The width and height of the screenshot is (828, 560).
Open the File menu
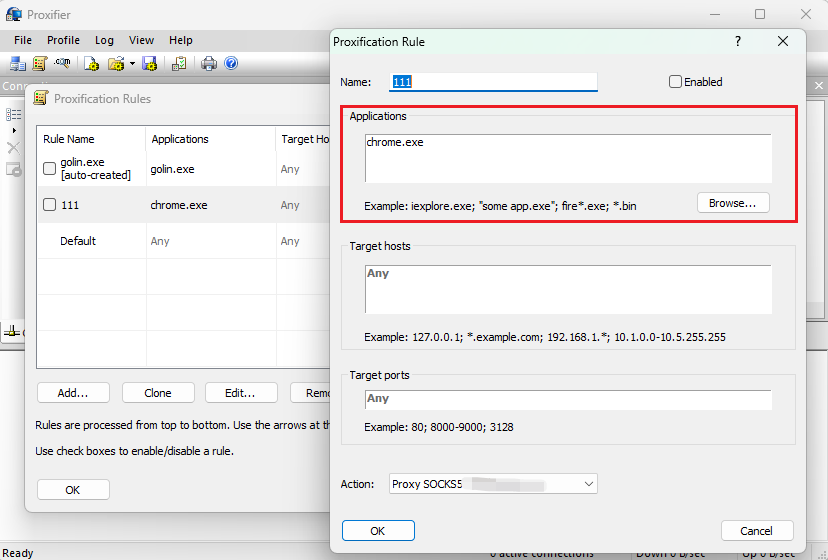point(23,40)
